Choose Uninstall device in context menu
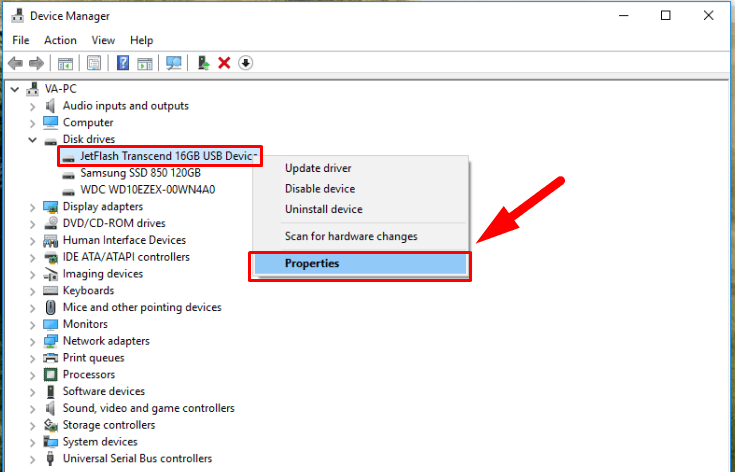 (x=360, y=209)
